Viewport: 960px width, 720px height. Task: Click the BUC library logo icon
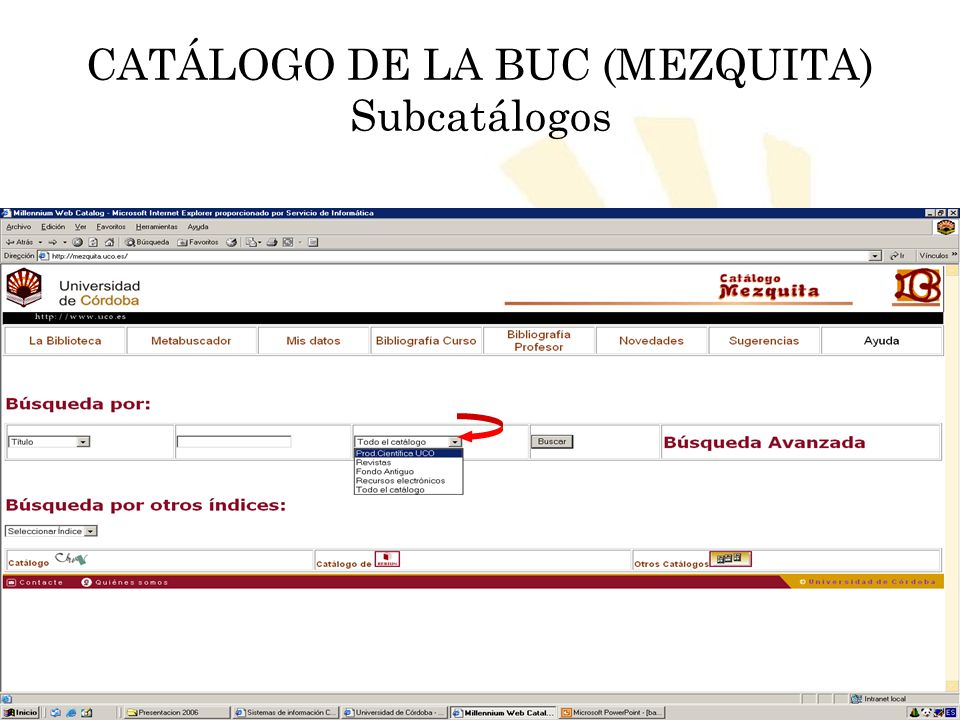pos(917,287)
